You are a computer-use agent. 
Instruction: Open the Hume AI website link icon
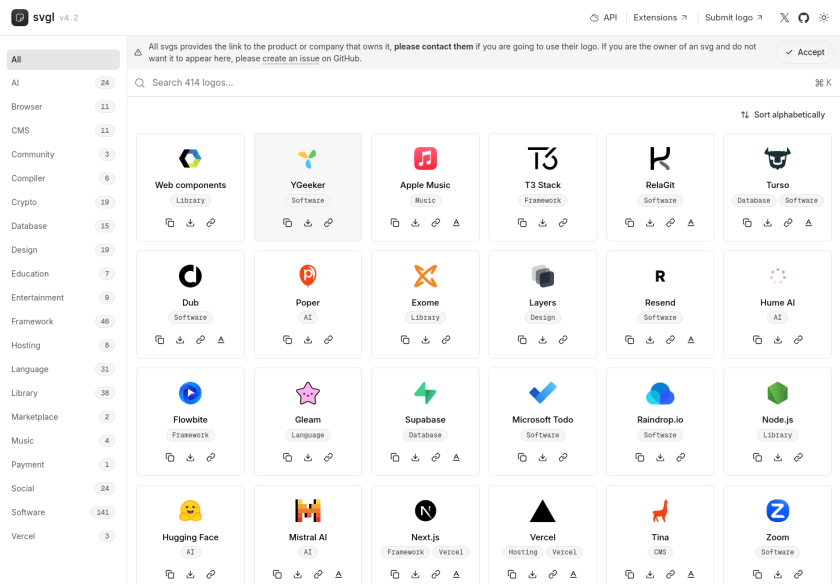pyautogui.click(x=798, y=340)
